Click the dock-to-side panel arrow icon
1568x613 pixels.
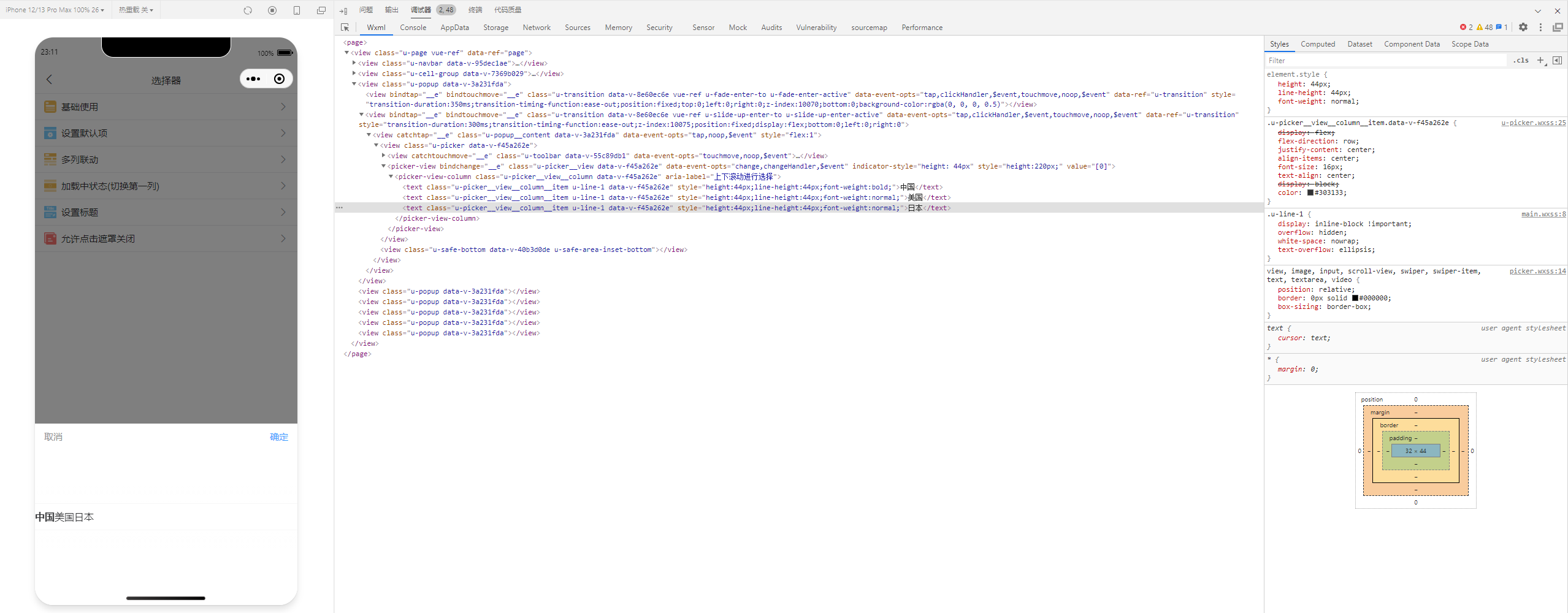tap(343, 10)
